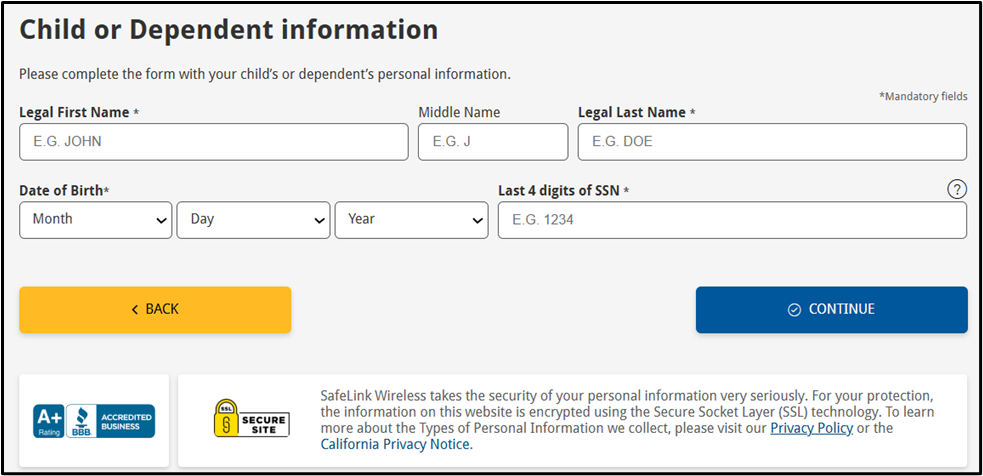
Task: Open the Month dropdown
Action: 96,220
